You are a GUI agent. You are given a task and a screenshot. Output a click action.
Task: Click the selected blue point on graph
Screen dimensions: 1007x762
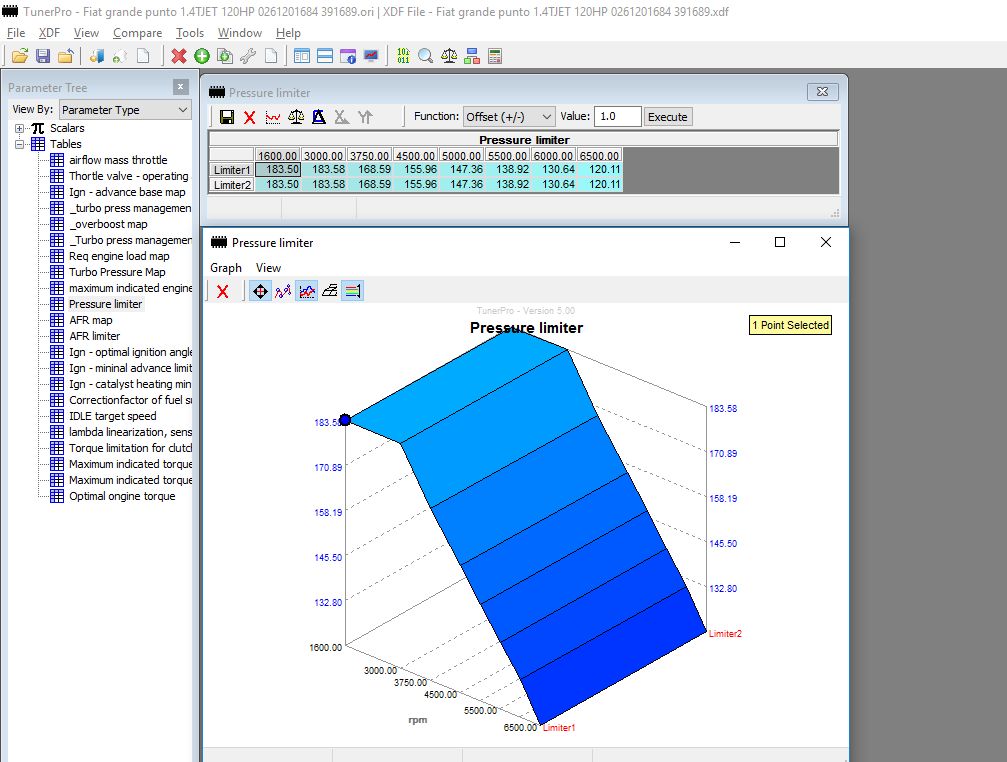pyautogui.click(x=345, y=420)
